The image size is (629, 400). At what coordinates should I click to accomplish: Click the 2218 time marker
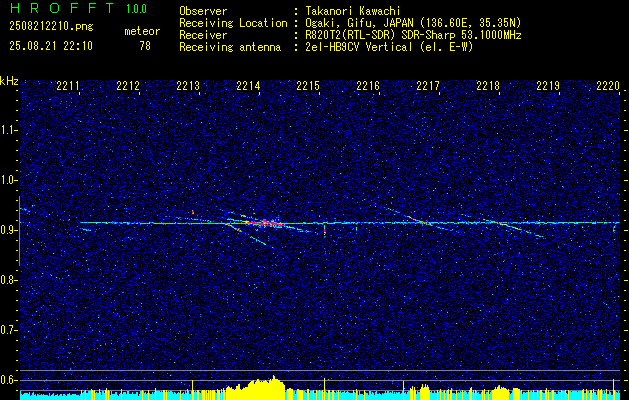tap(488, 85)
